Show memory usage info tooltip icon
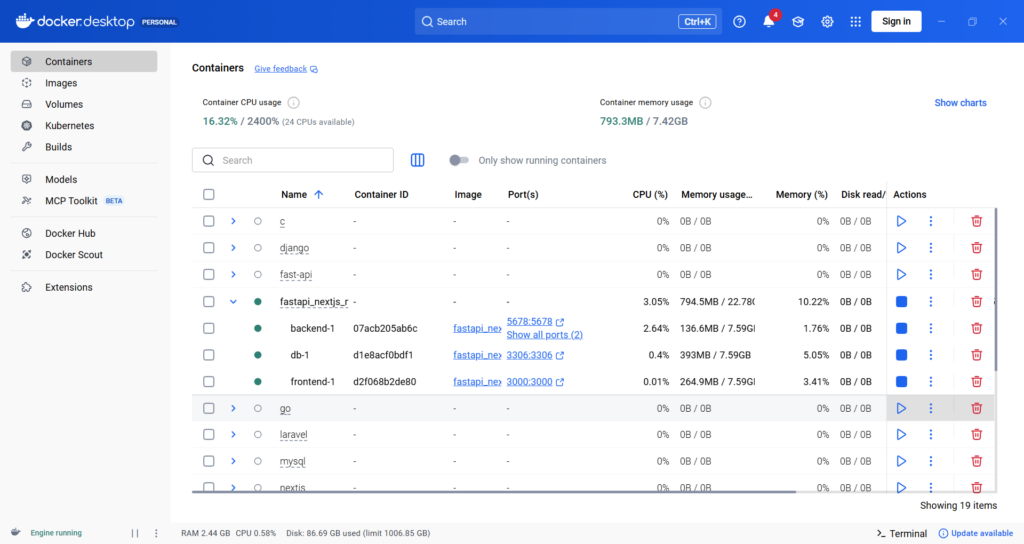 pos(705,103)
